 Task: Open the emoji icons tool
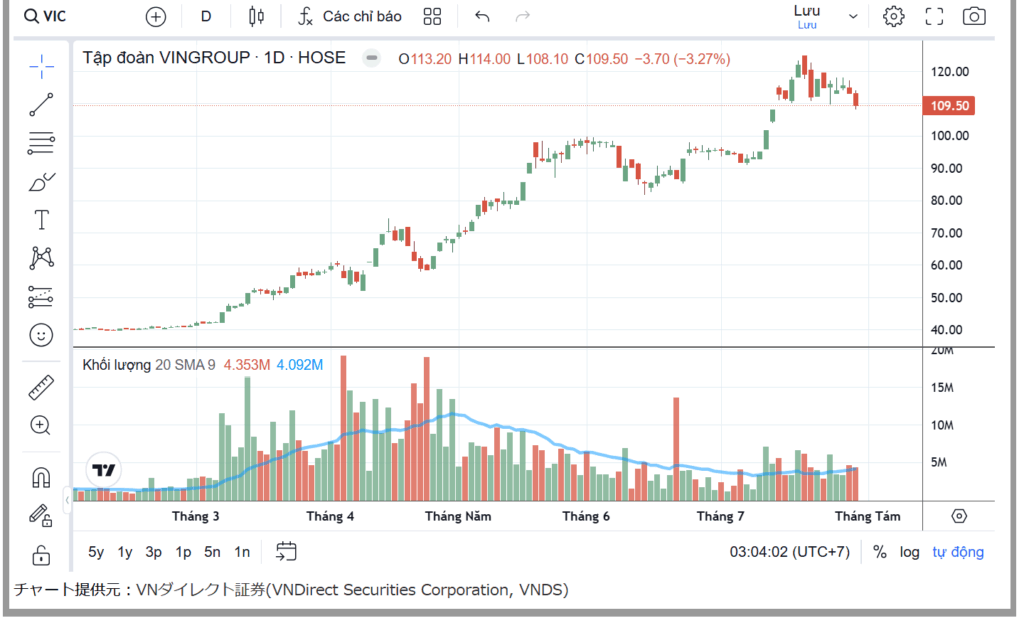pyautogui.click(x=41, y=335)
